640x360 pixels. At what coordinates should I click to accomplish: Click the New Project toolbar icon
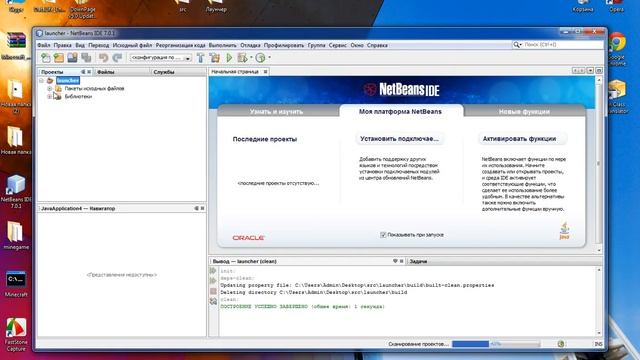click(59, 58)
